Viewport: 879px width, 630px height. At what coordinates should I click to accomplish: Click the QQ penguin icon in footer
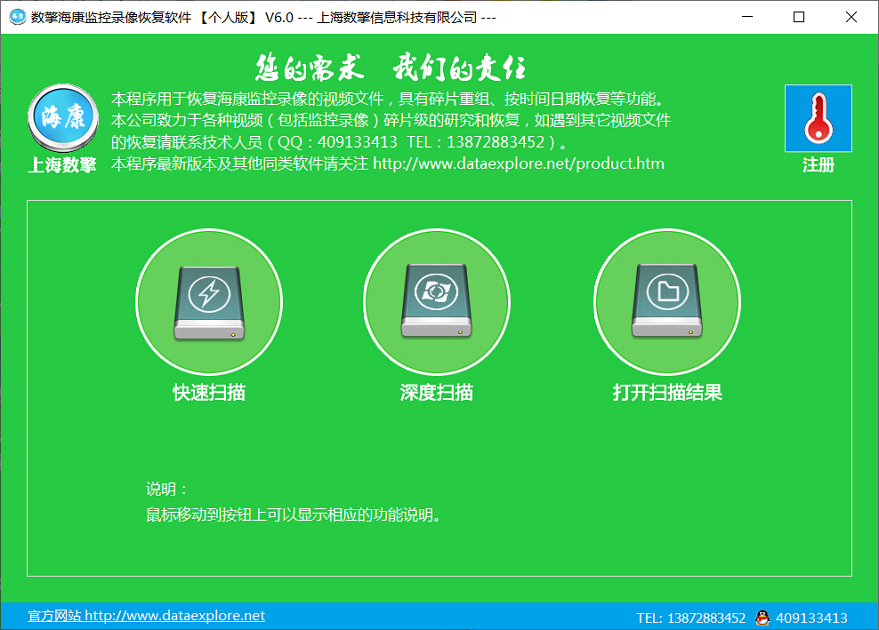tap(762, 617)
